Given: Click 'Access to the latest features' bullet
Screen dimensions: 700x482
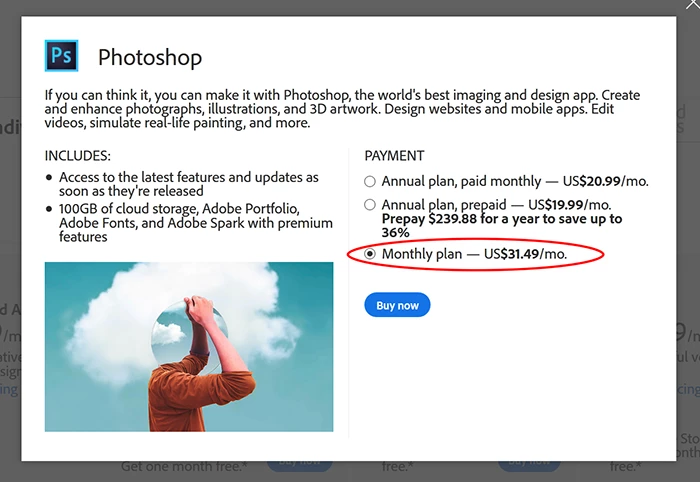Looking at the screenshot, I should click(188, 184).
